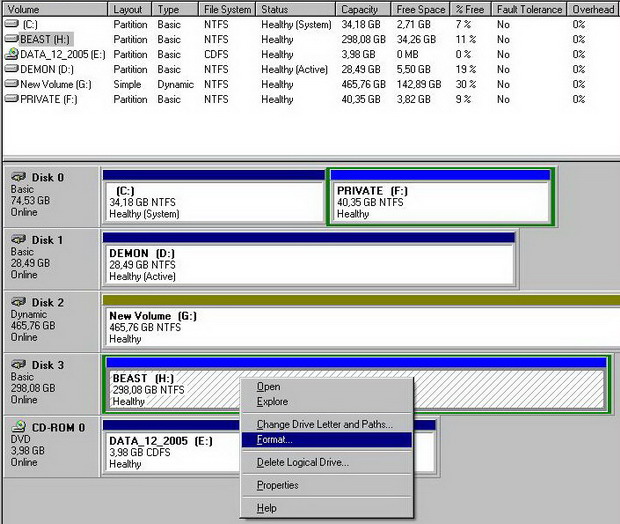Click the drive icon next to (C:) in the volume list

(12, 24)
